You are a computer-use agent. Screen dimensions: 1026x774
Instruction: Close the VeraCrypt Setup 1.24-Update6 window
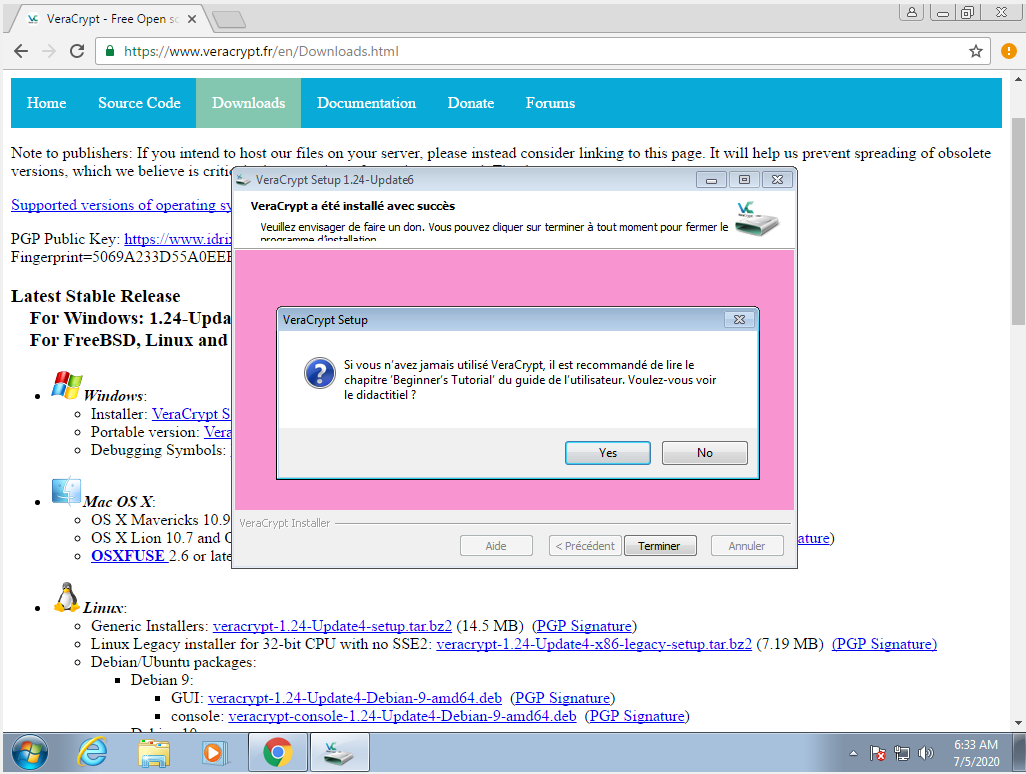click(x=777, y=180)
